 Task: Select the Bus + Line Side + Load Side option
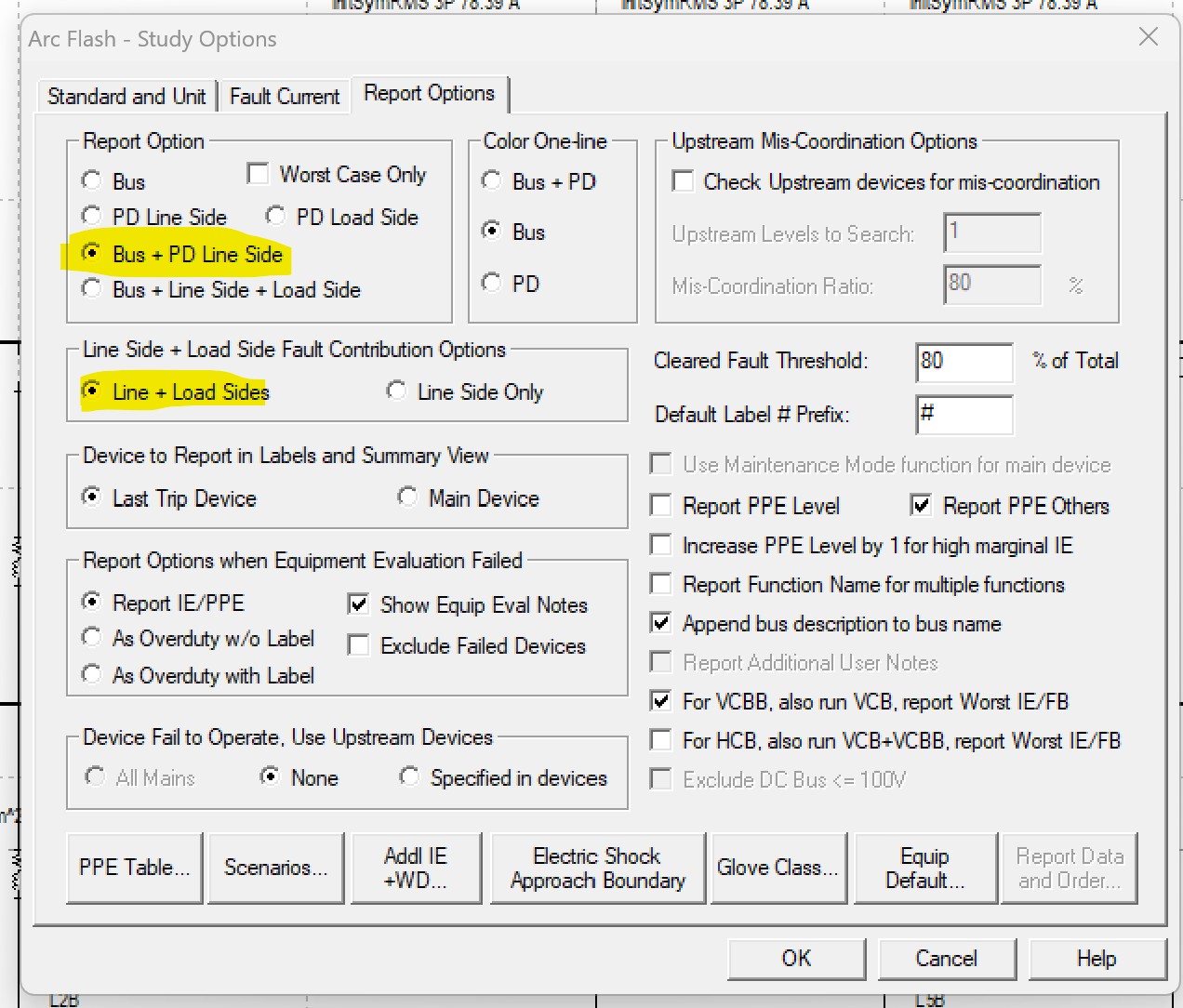(92, 289)
